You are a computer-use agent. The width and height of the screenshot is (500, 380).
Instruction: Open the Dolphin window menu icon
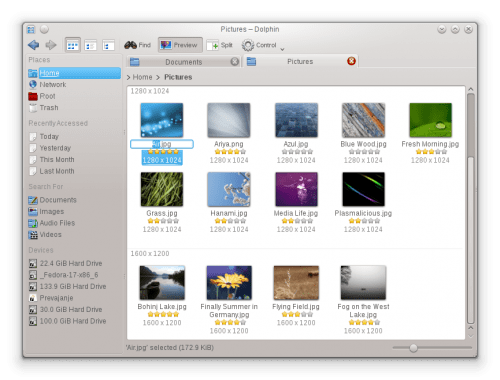pyautogui.click(x=31, y=30)
